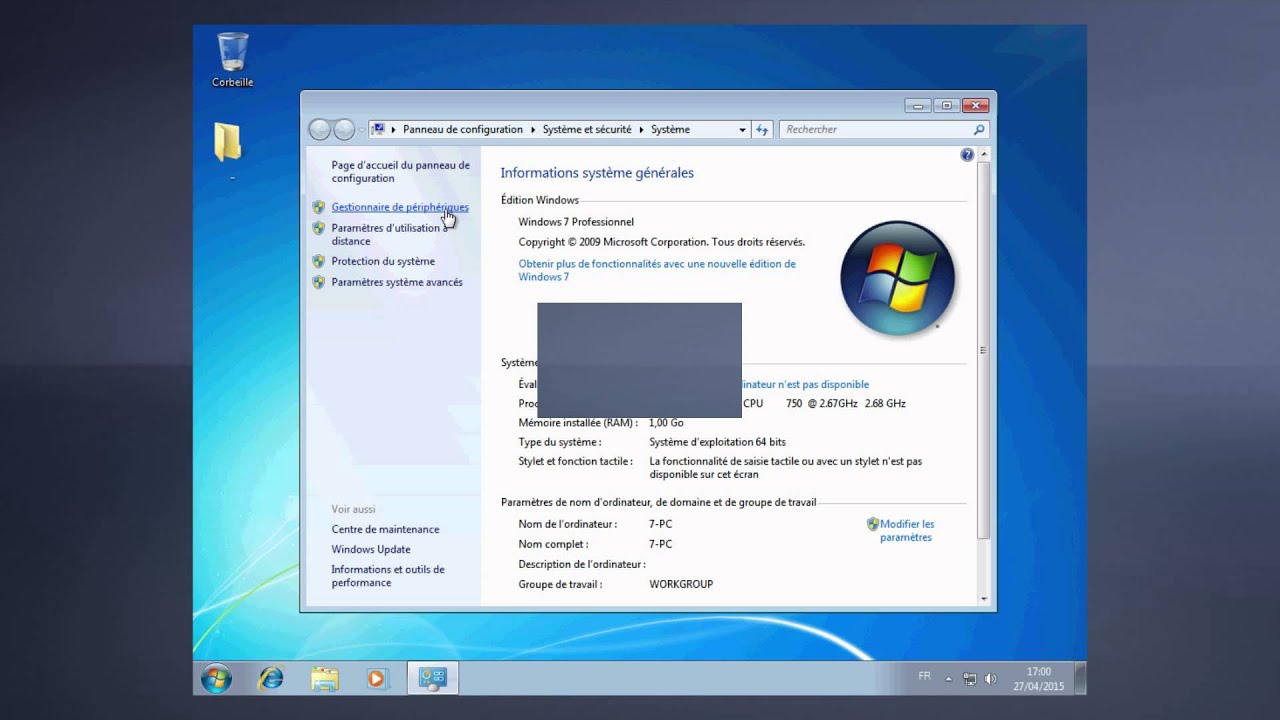Launch Windows Media Player from taskbar
The width and height of the screenshot is (1280, 720).
pos(376,679)
